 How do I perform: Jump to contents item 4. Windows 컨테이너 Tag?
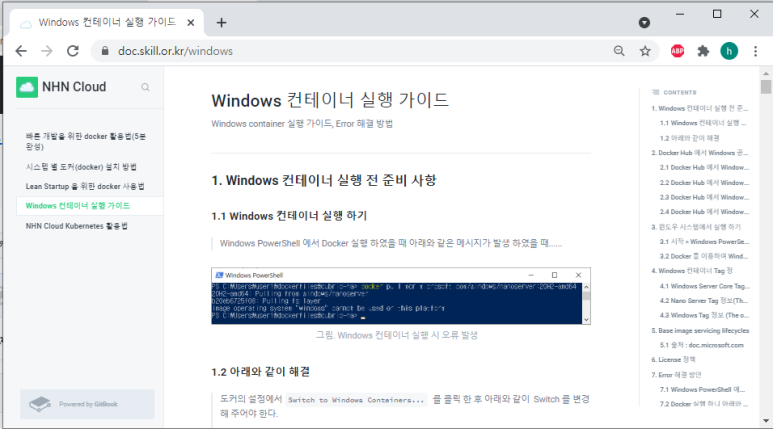[692, 271]
